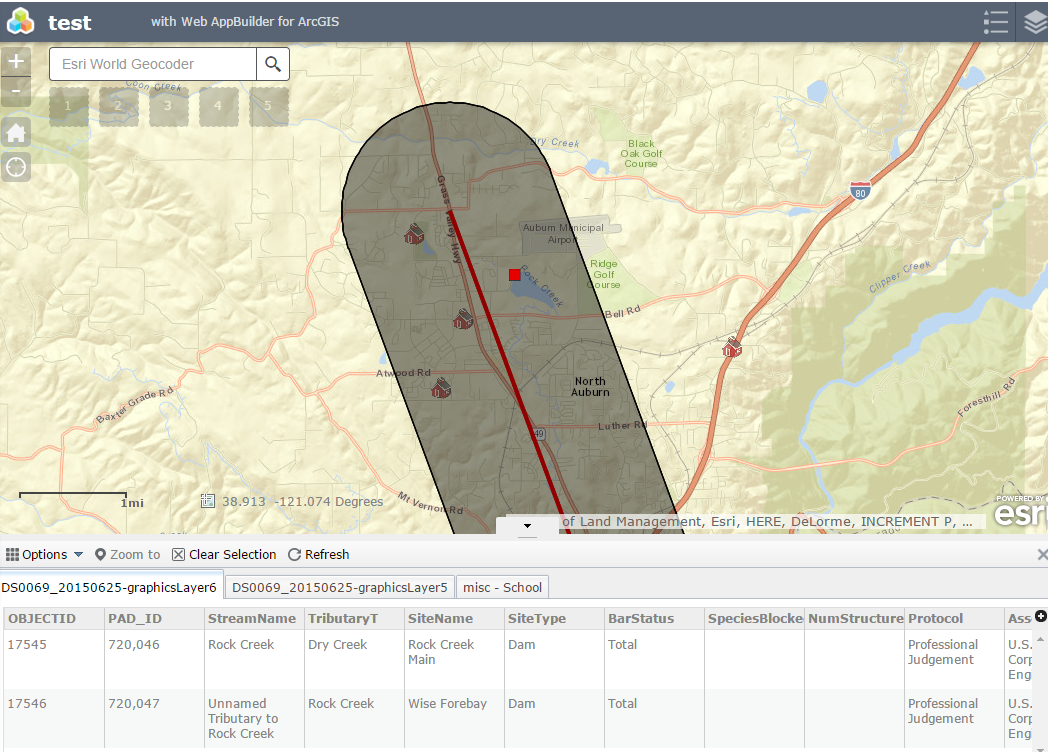Zoom out the map with minus button
The height and width of the screenshot is (752, 1048).
pyautogui.click(x=16, y=92)
